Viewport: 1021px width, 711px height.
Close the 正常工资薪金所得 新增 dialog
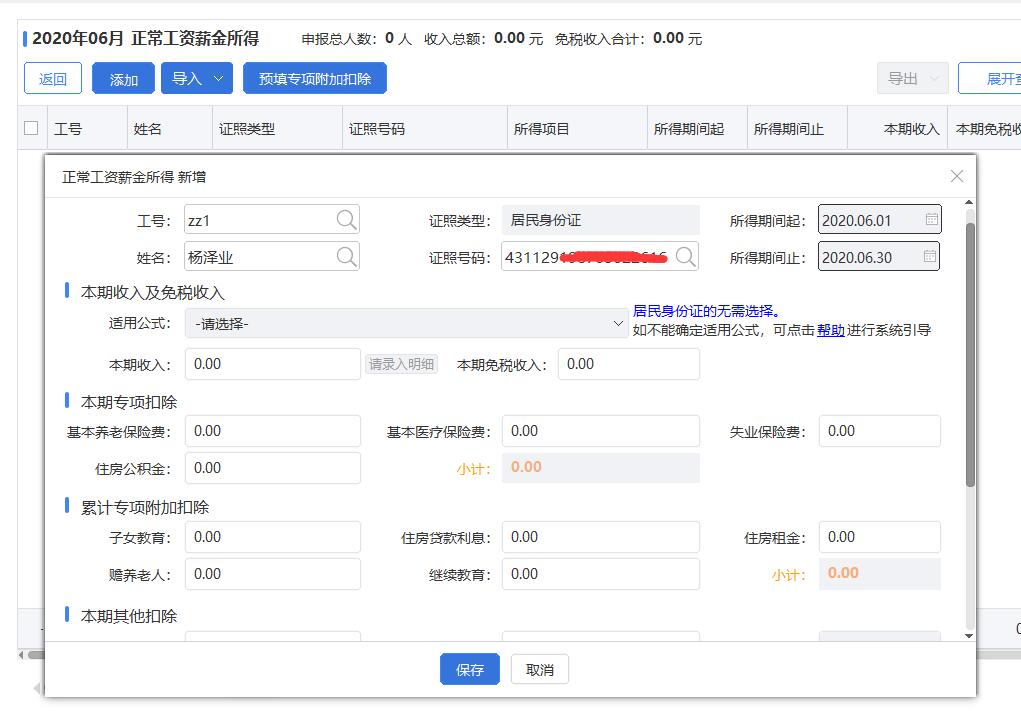coord(957,176)
